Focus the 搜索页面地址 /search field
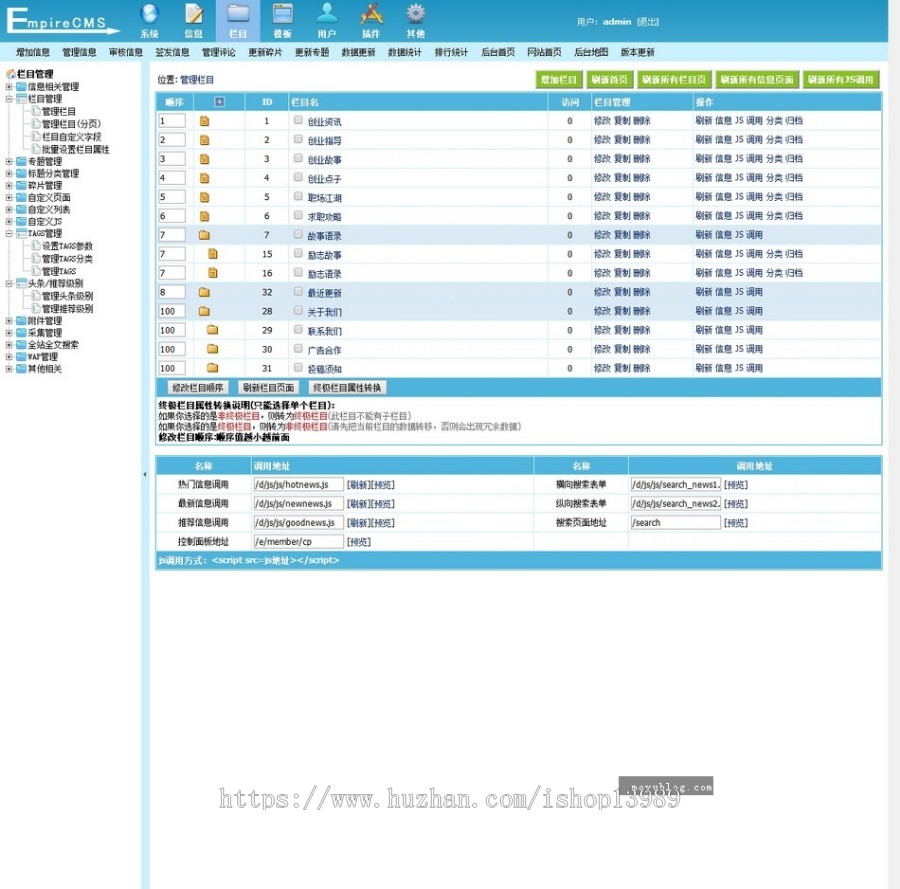The image size is (900, 889). (675, 522)
